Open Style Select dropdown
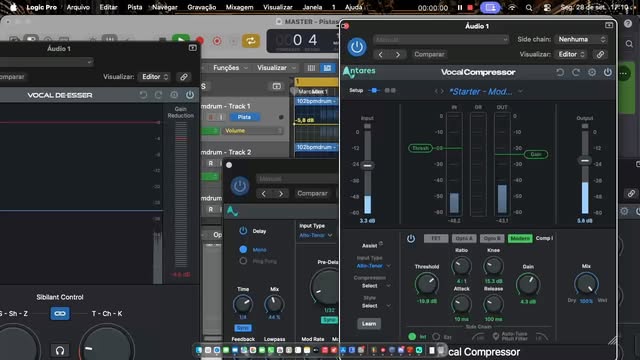Screen dimensions: 640x360 tap(375, 306)
